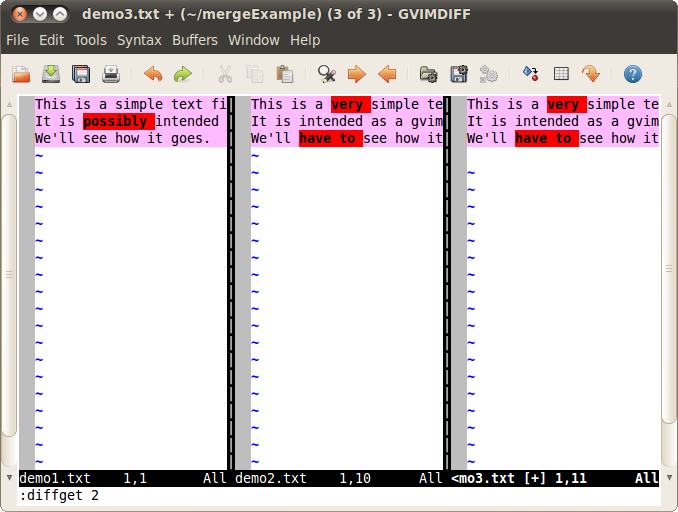The height and width of the screenshot is (512, 678).
Task: Click the blue Help question icon
Action: pos(633,74)
